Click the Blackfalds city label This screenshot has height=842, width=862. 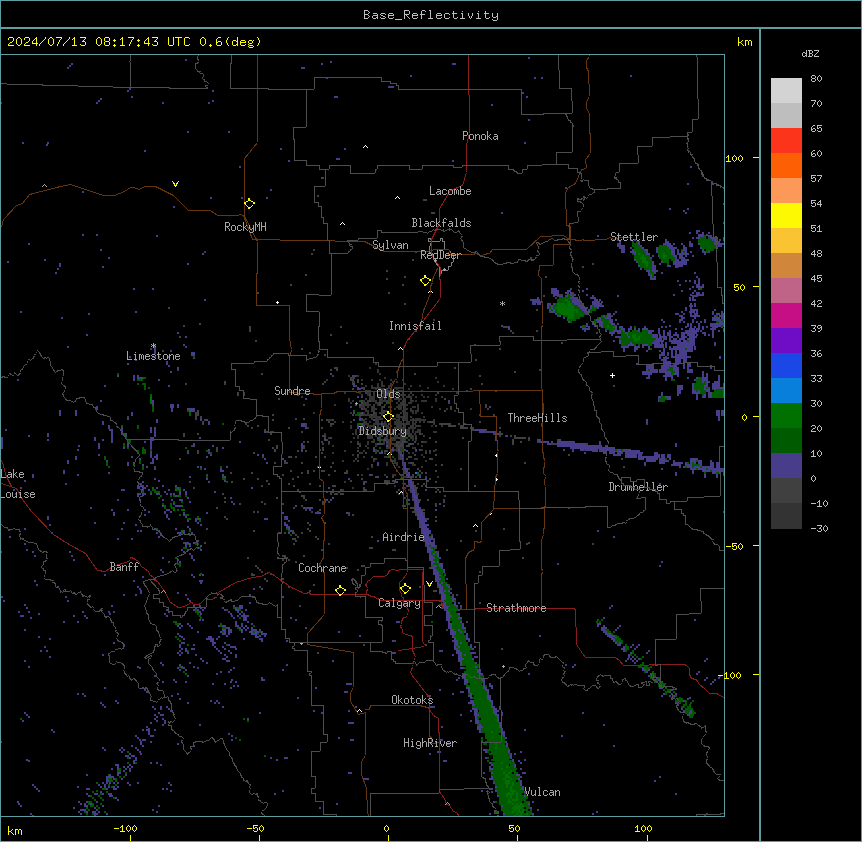coord(441,223)
